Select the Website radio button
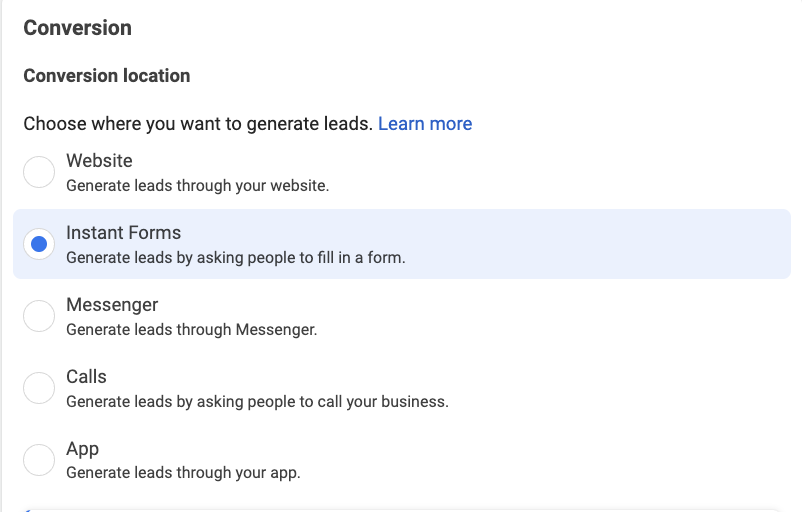Viewport: 802px width, 512px height. click(39, 172)
